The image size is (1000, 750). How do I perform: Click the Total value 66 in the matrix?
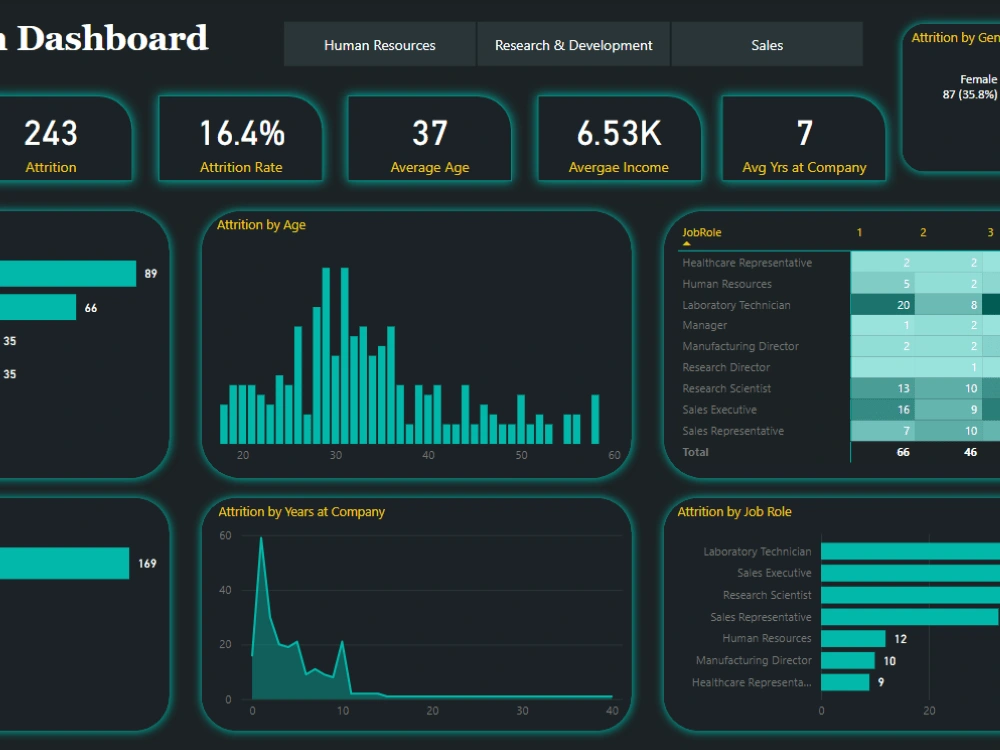[x=901, y=452]
